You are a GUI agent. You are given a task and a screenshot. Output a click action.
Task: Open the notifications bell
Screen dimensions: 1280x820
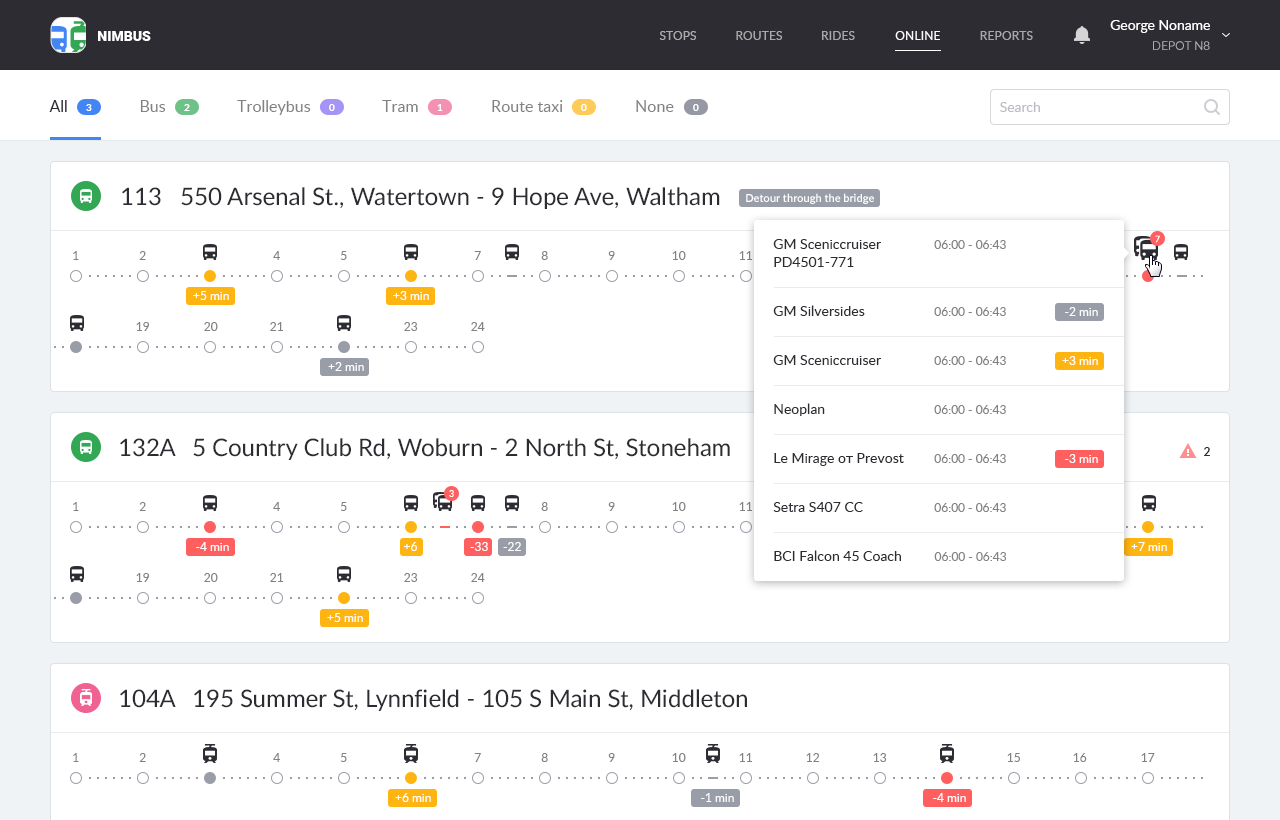[1081, 35]
